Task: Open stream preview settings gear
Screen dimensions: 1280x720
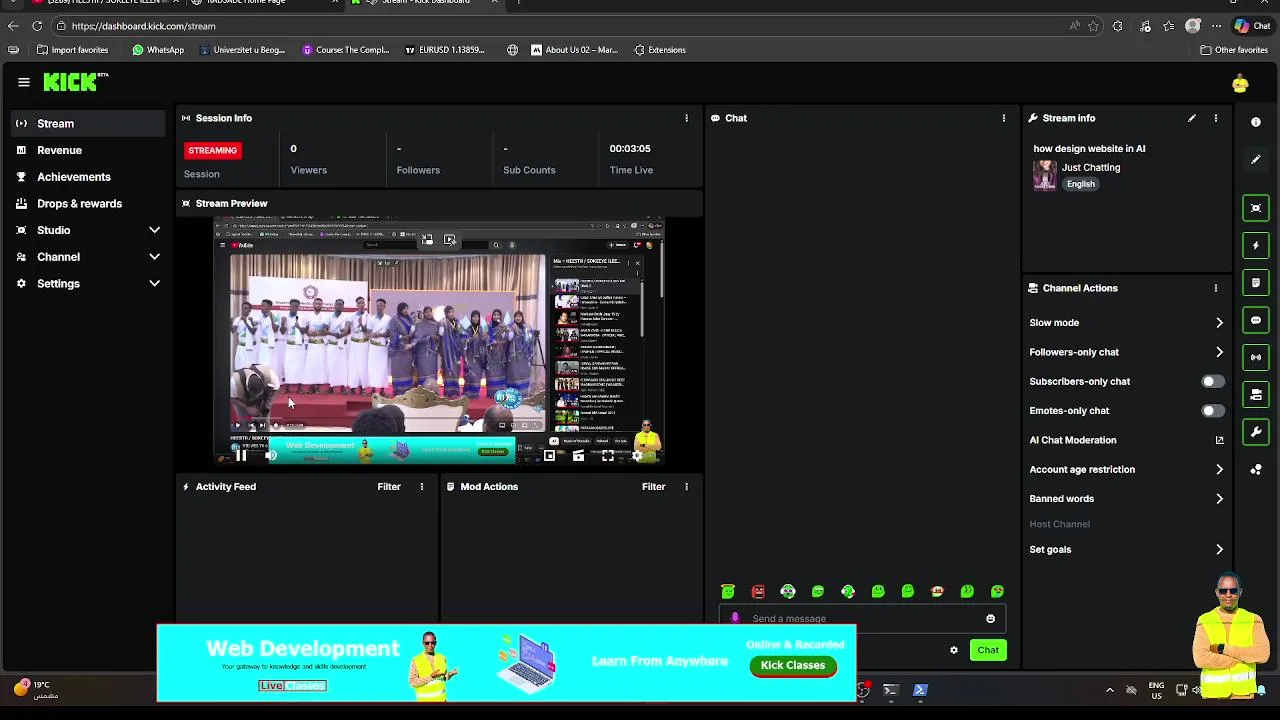Action: [637, 456]
